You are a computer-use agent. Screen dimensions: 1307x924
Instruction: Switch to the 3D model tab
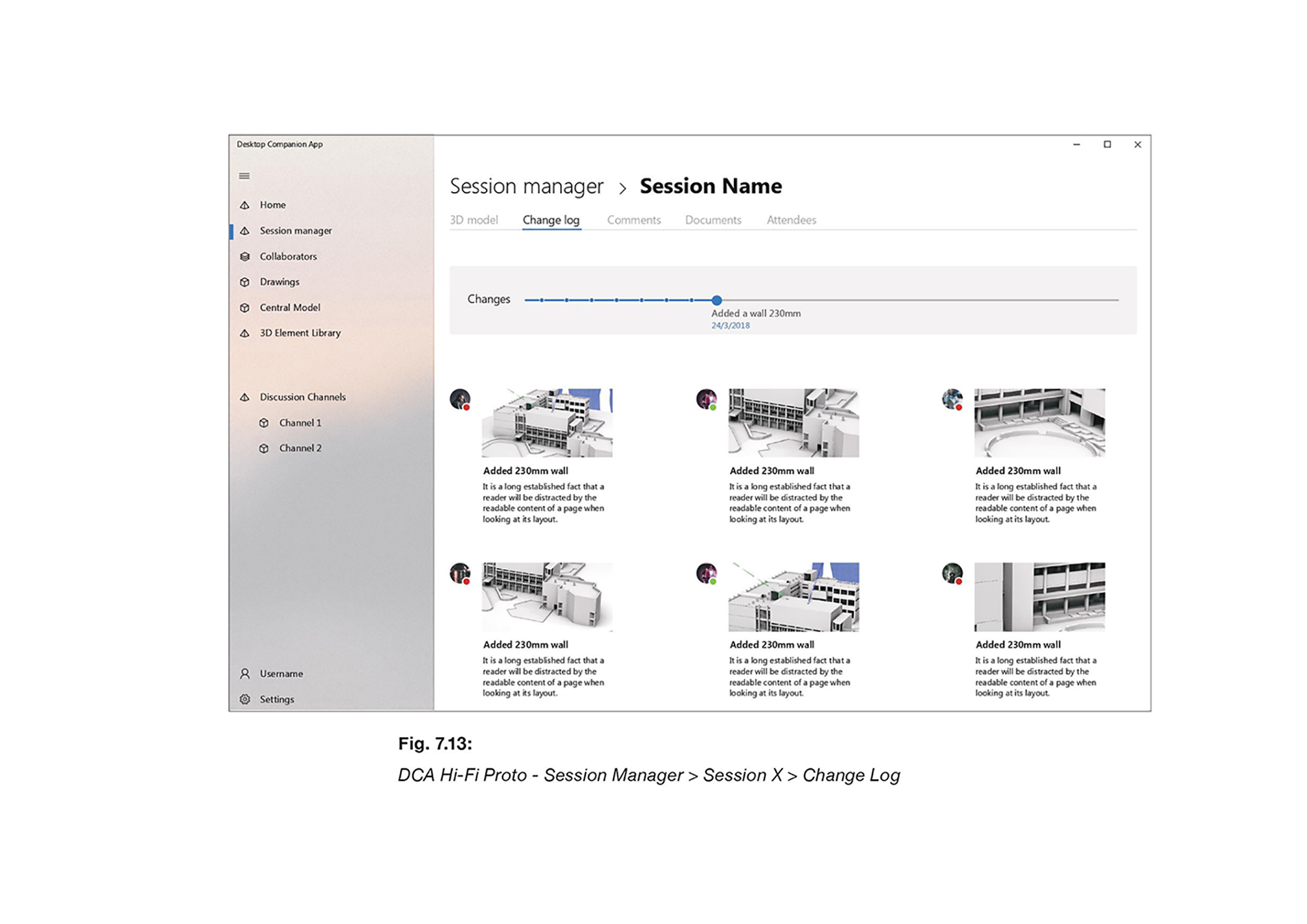(x=474, y=220)
